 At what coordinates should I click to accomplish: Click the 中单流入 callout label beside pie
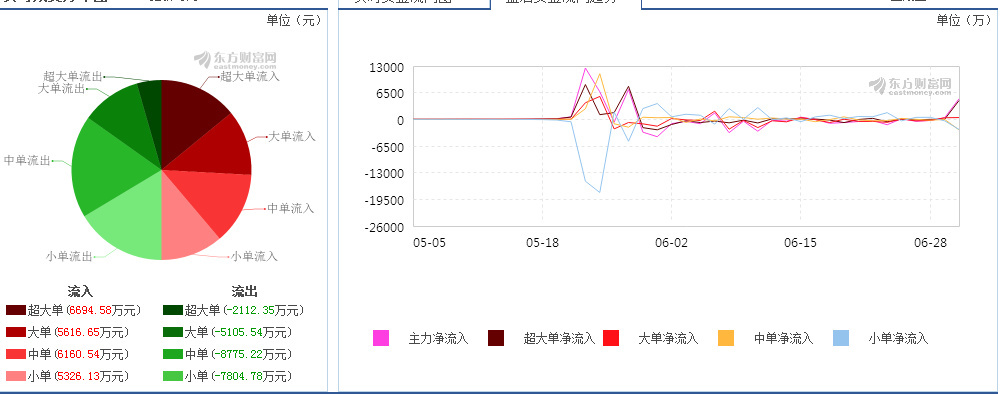(x=290, y=208)
